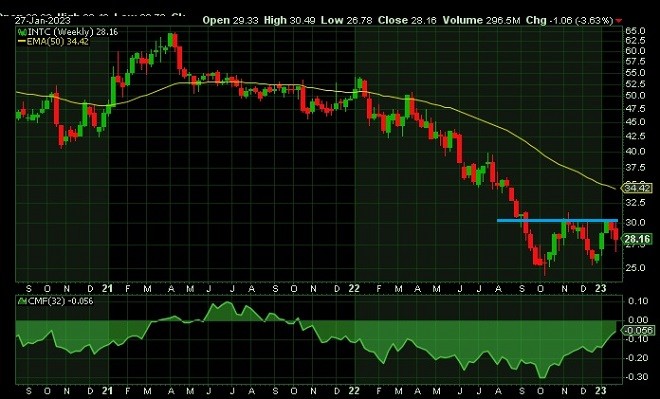Screen dimensions: 660x399
Task: Click the 25.0 price axis label
Action: 635,268
